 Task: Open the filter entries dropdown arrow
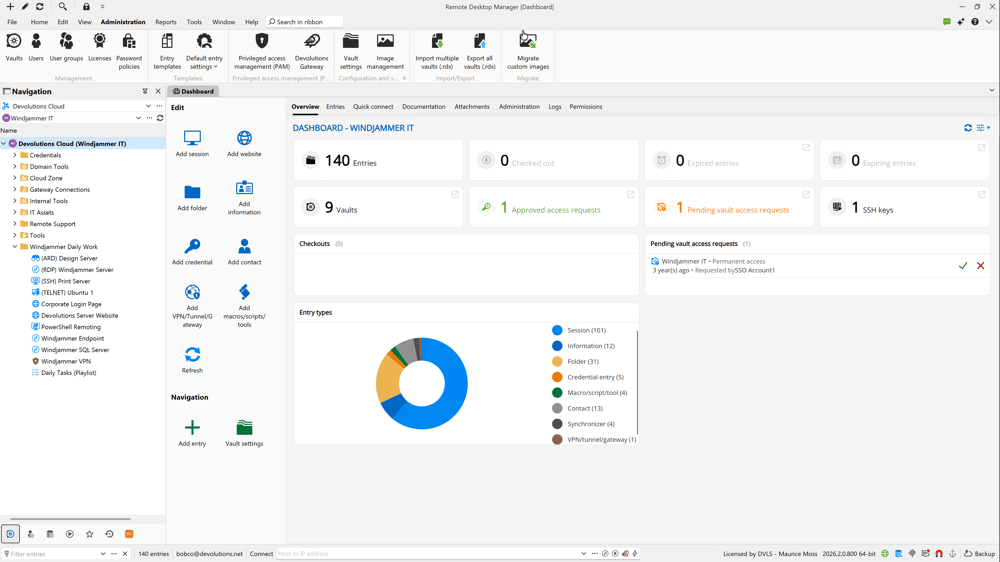pos(103,554)
